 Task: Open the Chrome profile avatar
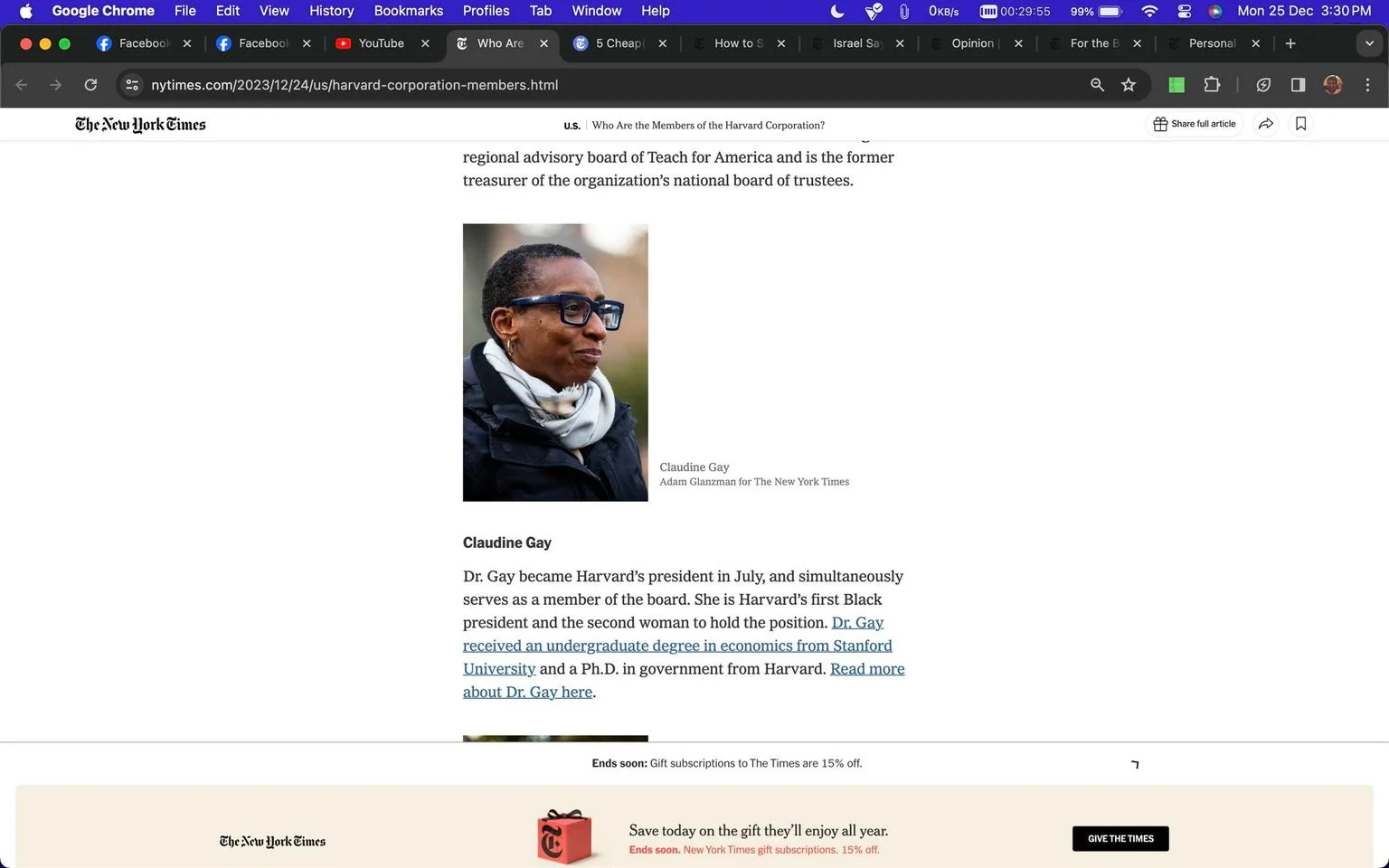pos(1333,85)
